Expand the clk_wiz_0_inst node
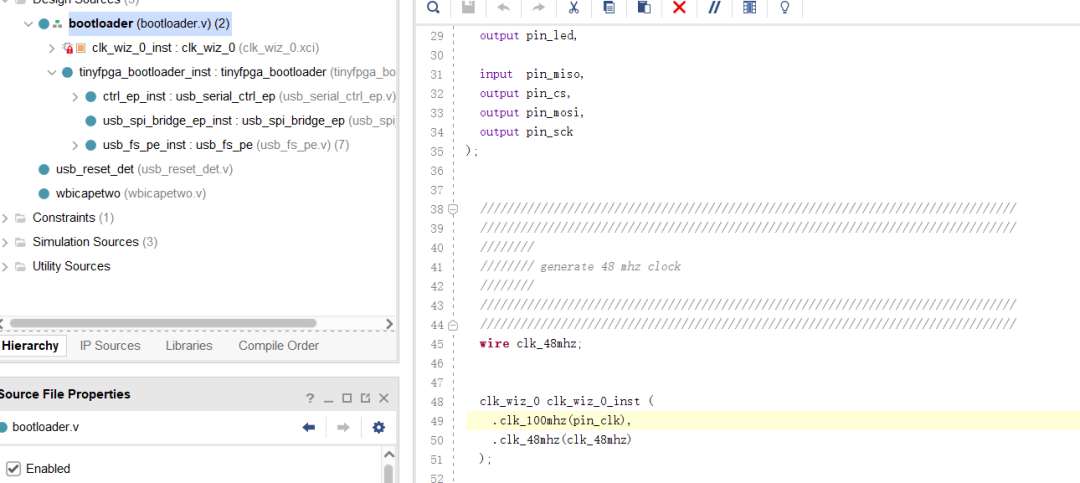Image resolution: width=1080 pixels, height=483 pixels. [52, 48]
